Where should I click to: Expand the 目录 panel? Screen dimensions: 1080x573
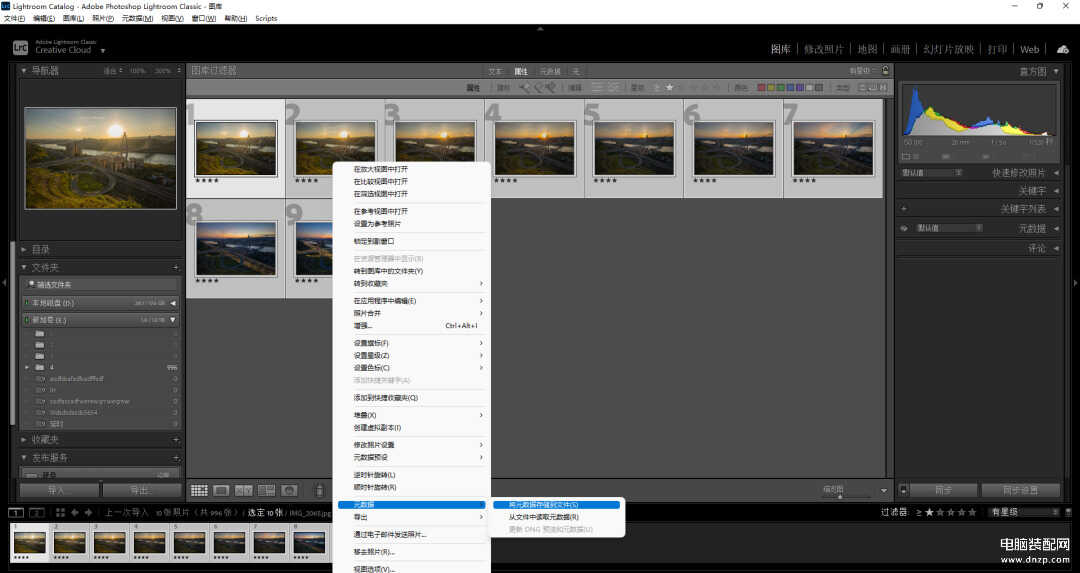(x=24, y=249)
